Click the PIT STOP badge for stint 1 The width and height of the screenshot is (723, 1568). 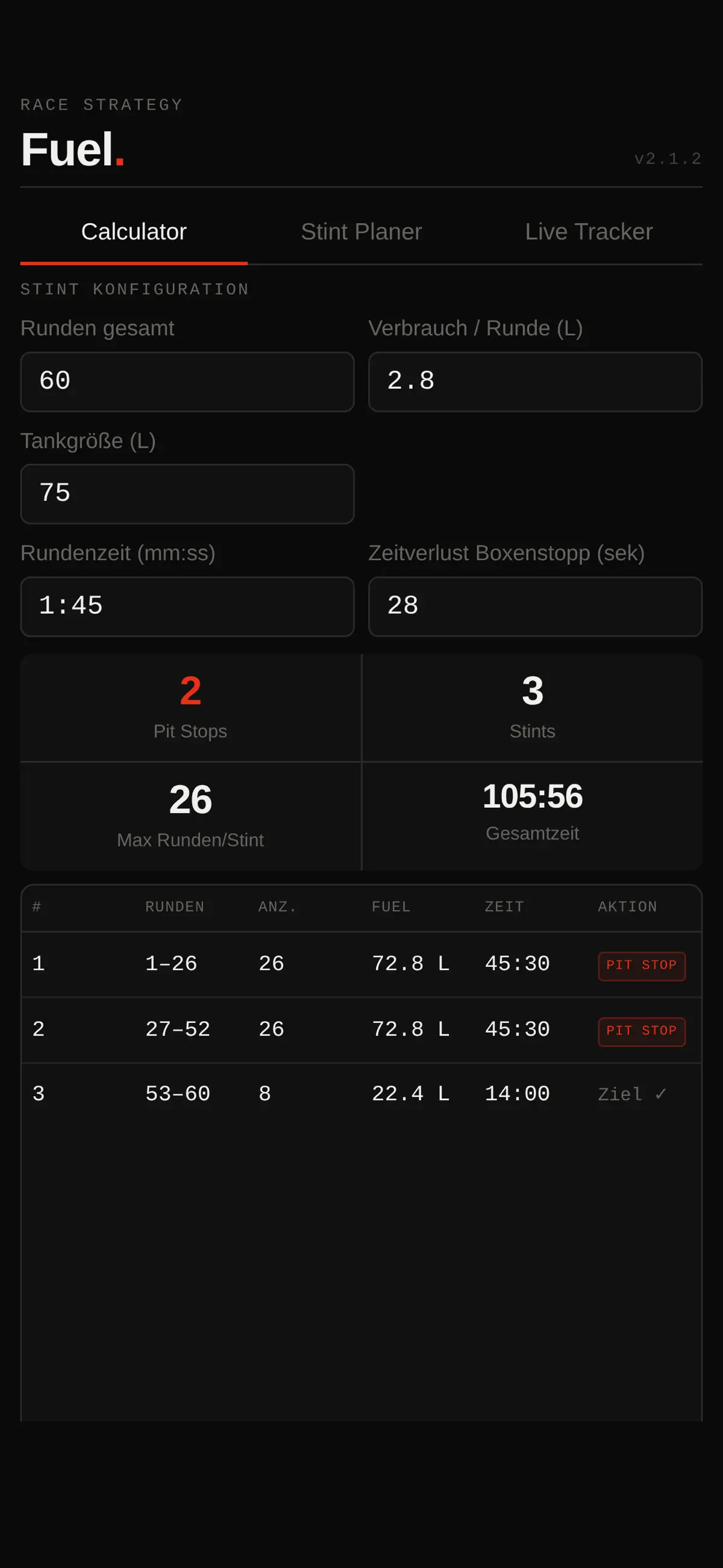(642, 966)
